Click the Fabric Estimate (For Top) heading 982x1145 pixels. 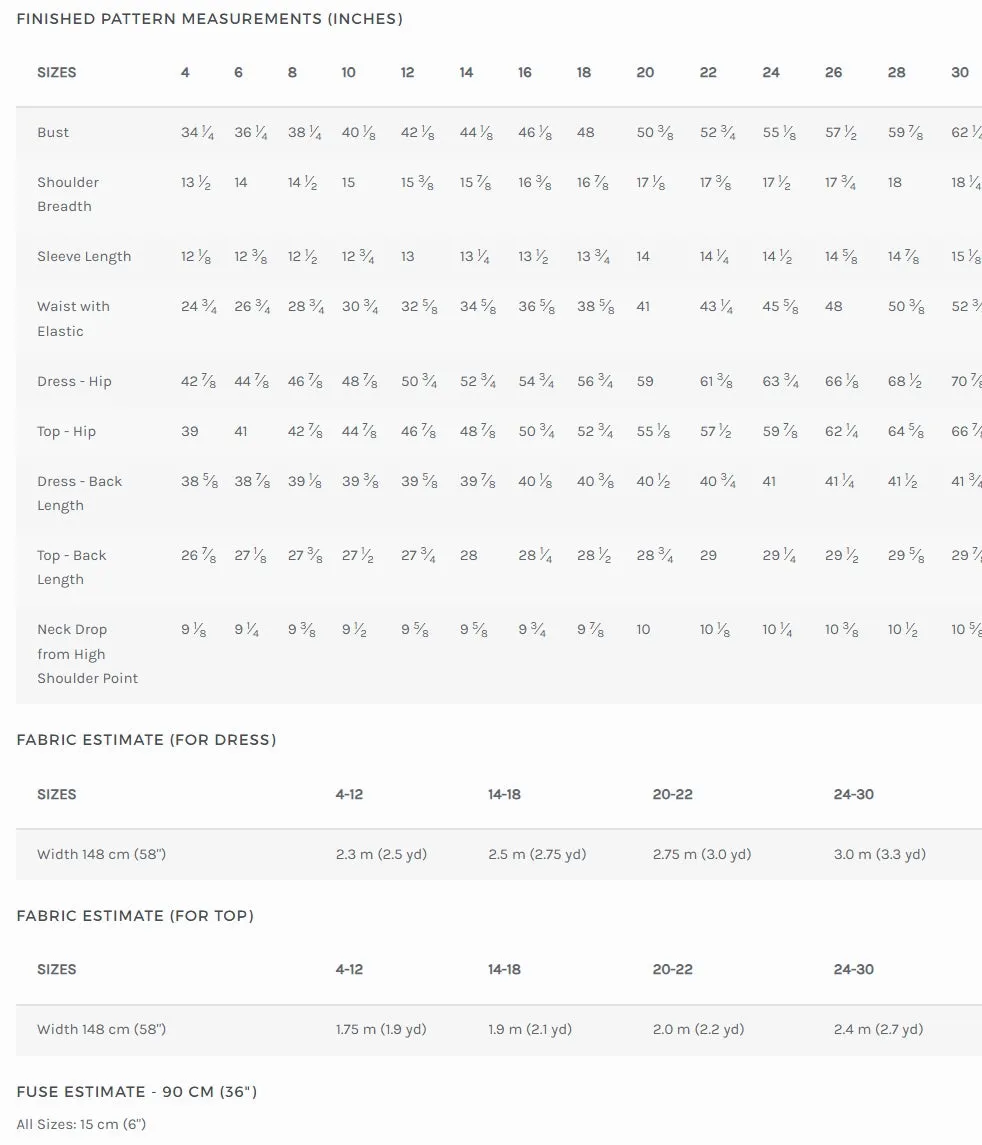coord(135,916)
